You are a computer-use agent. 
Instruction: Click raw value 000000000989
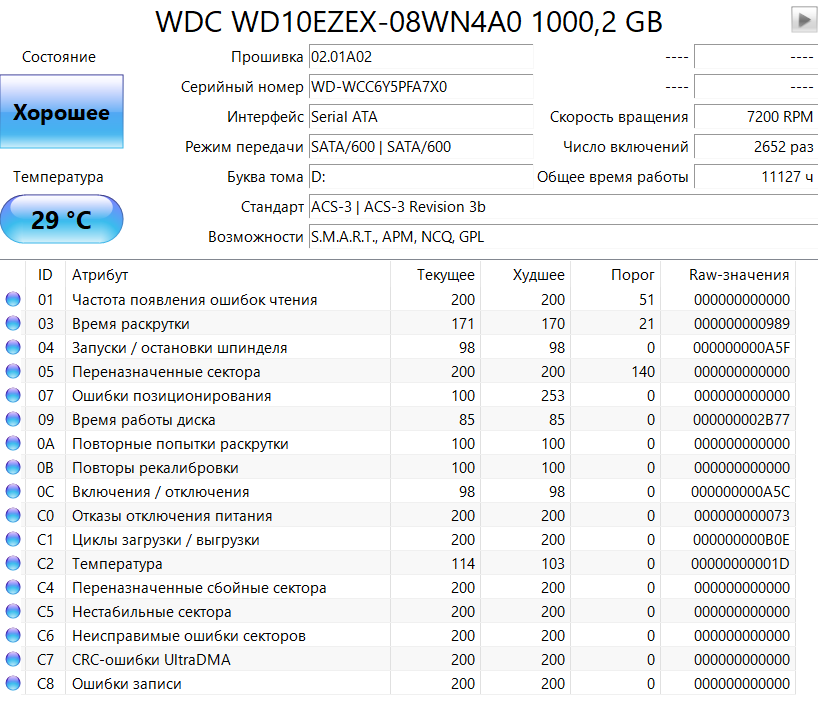tap(741, 323)
